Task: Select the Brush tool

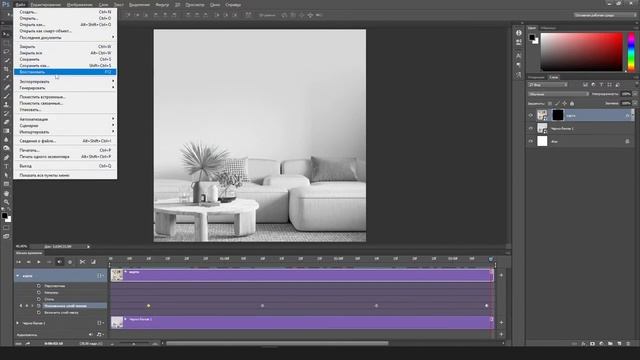Action: 6,96
